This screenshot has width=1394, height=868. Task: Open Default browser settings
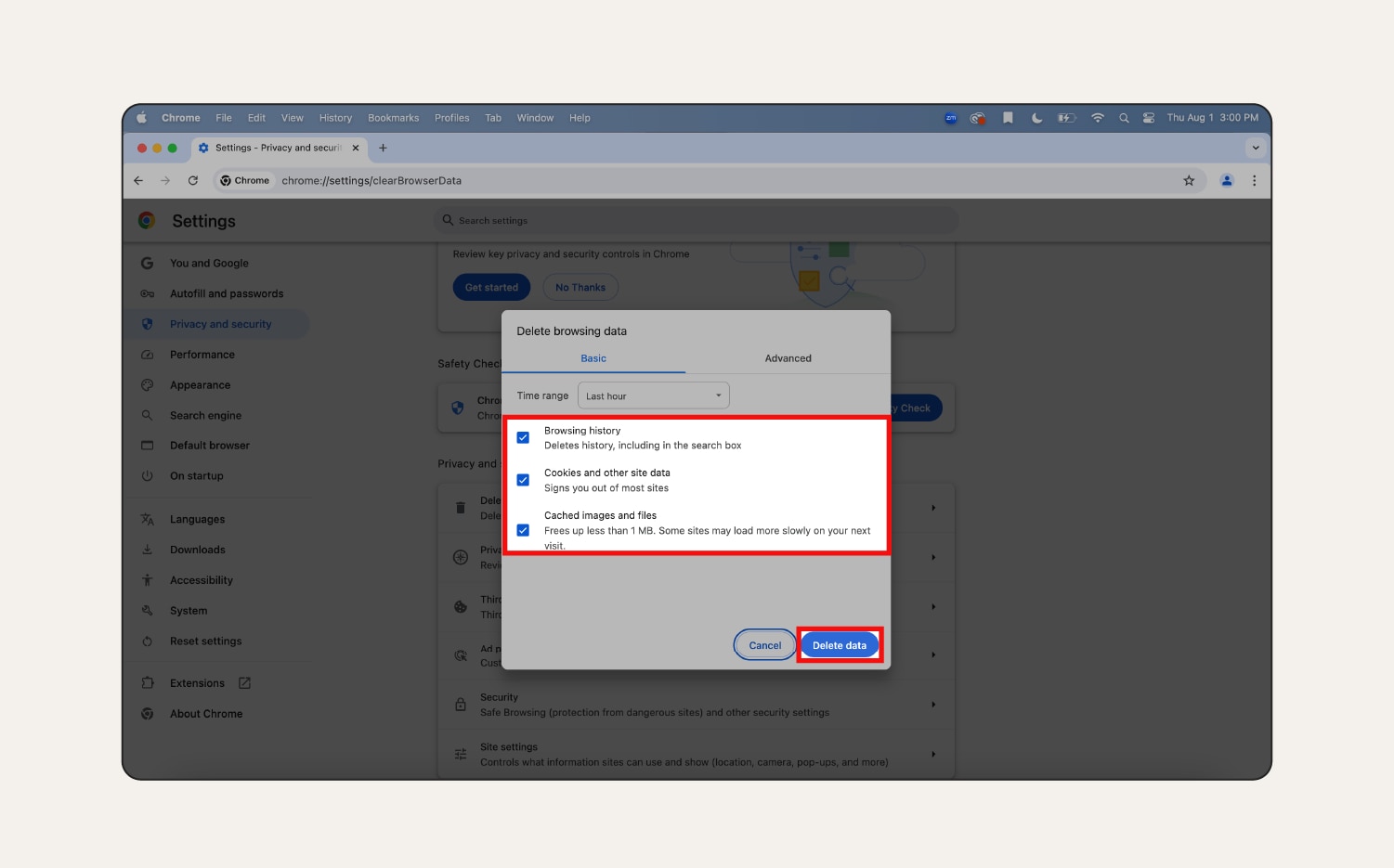click(x=210, y=446)
